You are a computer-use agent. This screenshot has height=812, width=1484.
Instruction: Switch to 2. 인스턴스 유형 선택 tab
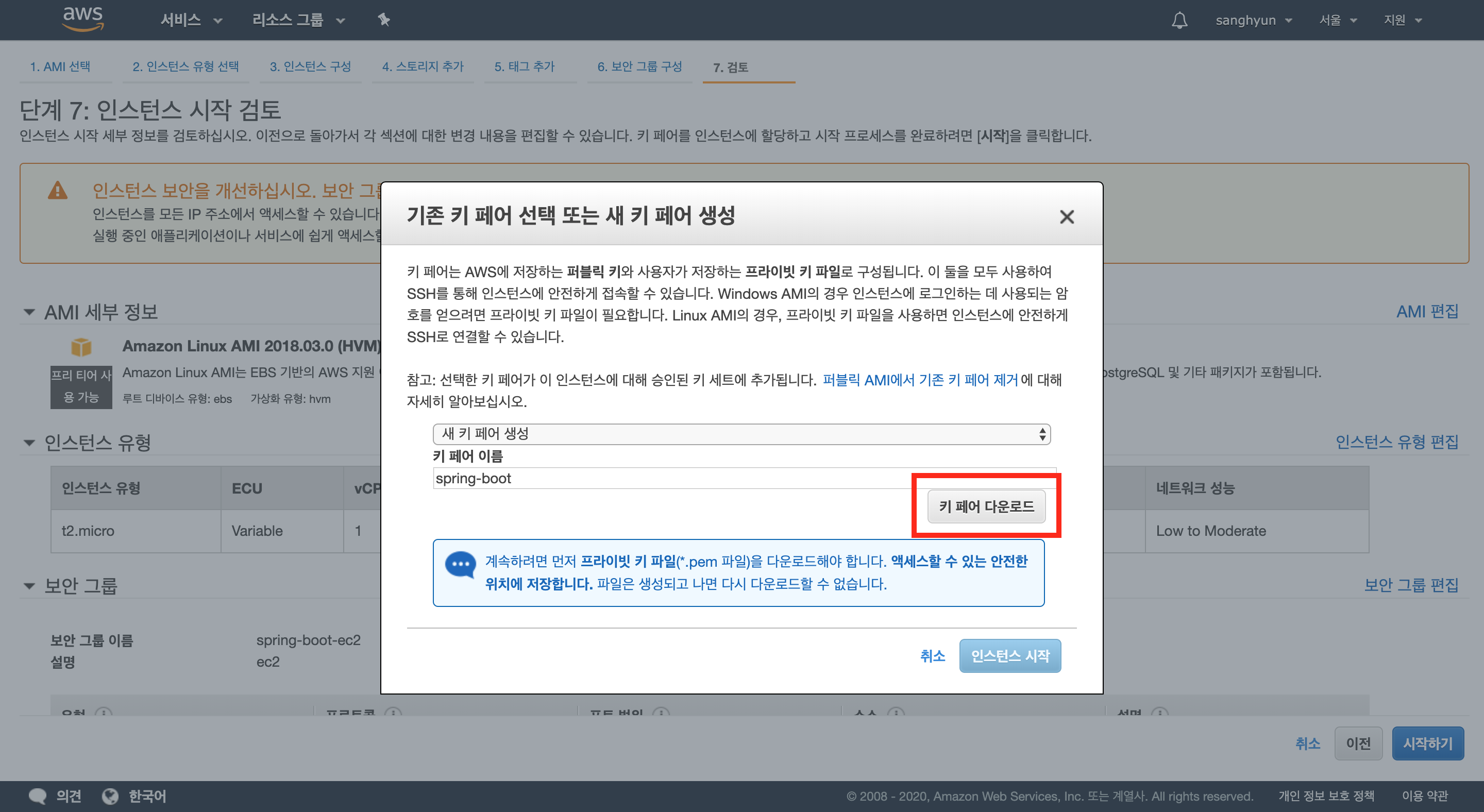click(185, 67)
